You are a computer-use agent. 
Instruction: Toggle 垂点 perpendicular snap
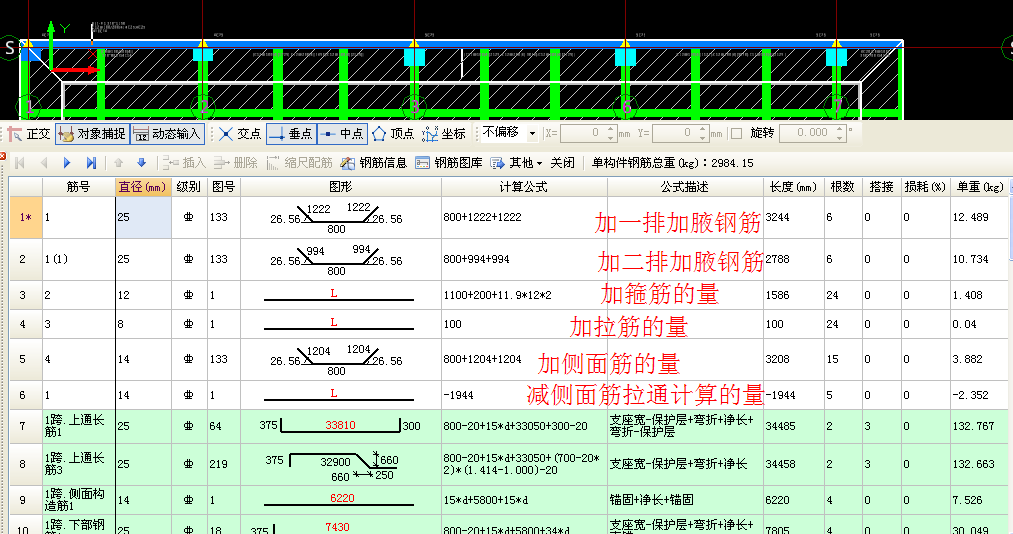click(291, 134)
